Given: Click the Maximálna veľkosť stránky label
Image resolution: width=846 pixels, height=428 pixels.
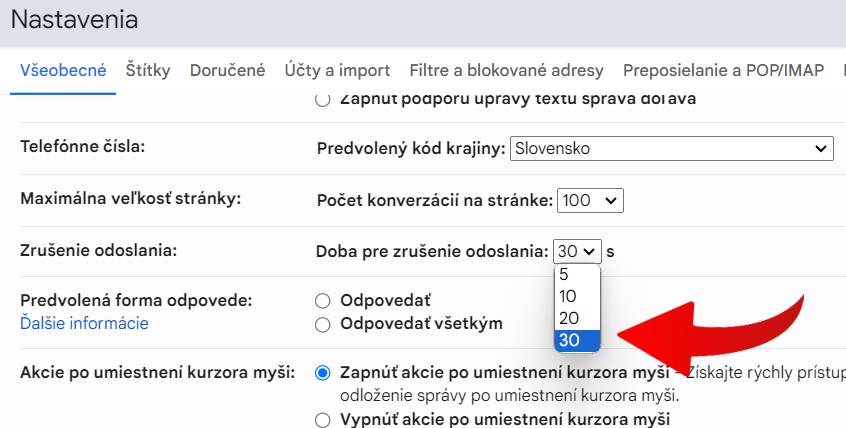Looking at the screenshot, I should click(x=131, y=199).
